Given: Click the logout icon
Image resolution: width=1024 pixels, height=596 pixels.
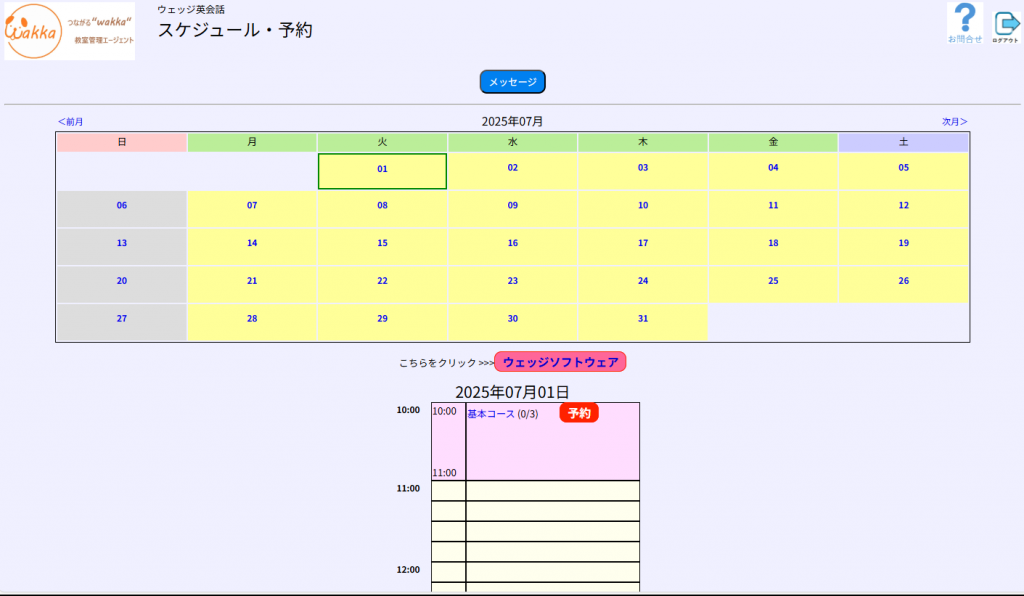Looking at the screenshot, I should coord(1005,26).
